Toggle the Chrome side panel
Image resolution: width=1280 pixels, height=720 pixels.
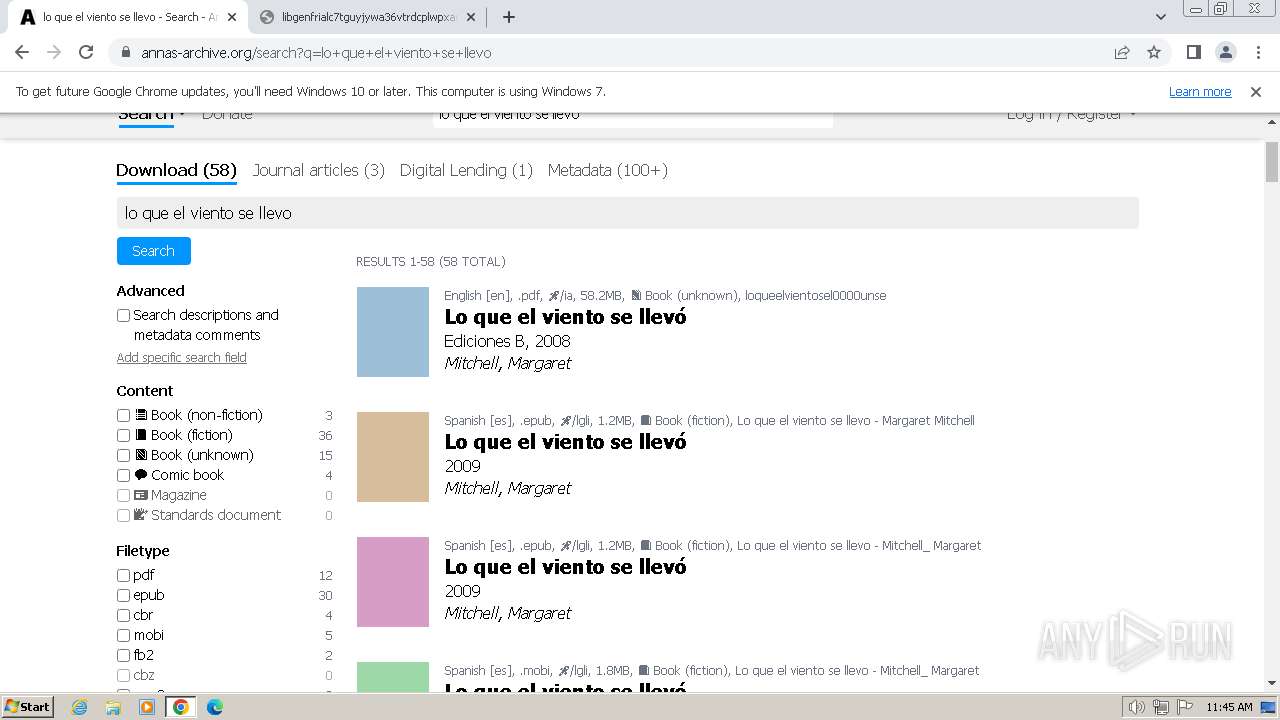1193,52
